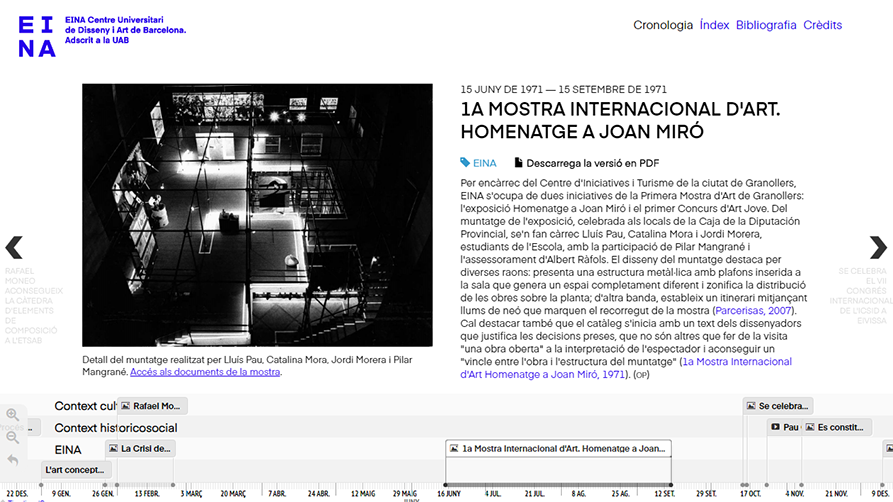
Task: Click the 1a Mostra Internacional d'Art headline
Action: 620,120
